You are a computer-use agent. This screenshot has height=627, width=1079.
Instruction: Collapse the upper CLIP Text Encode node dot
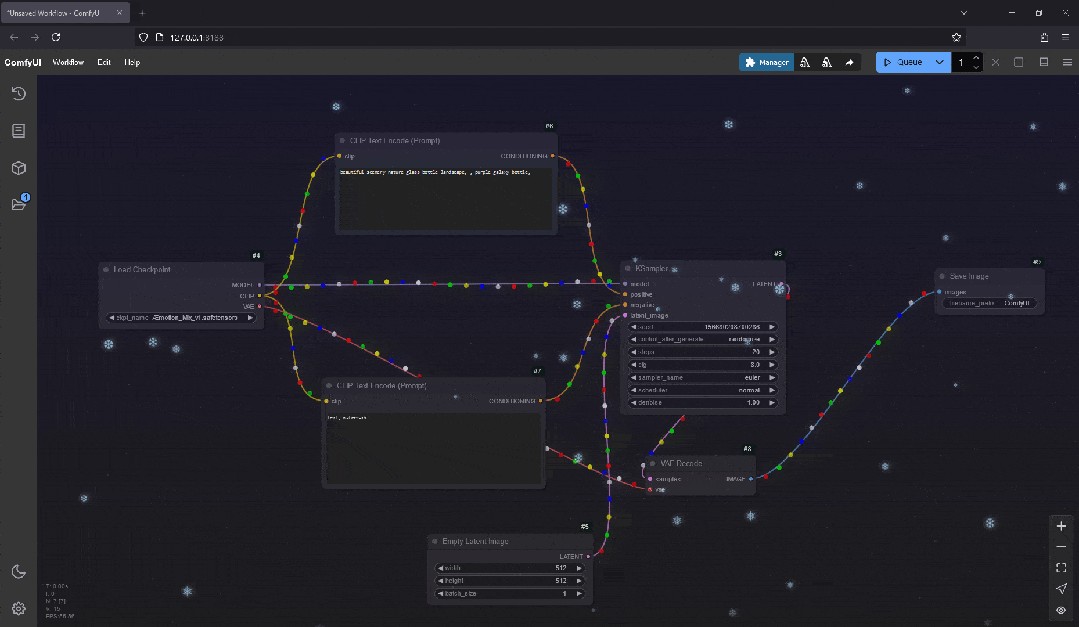(342, 140)
